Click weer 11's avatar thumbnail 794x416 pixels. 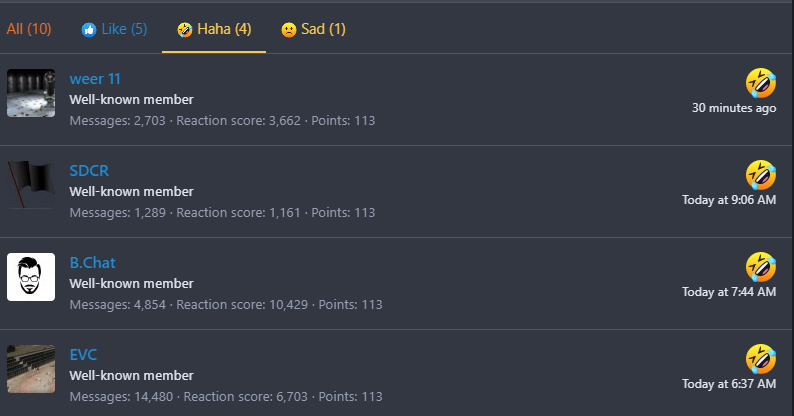31,93
